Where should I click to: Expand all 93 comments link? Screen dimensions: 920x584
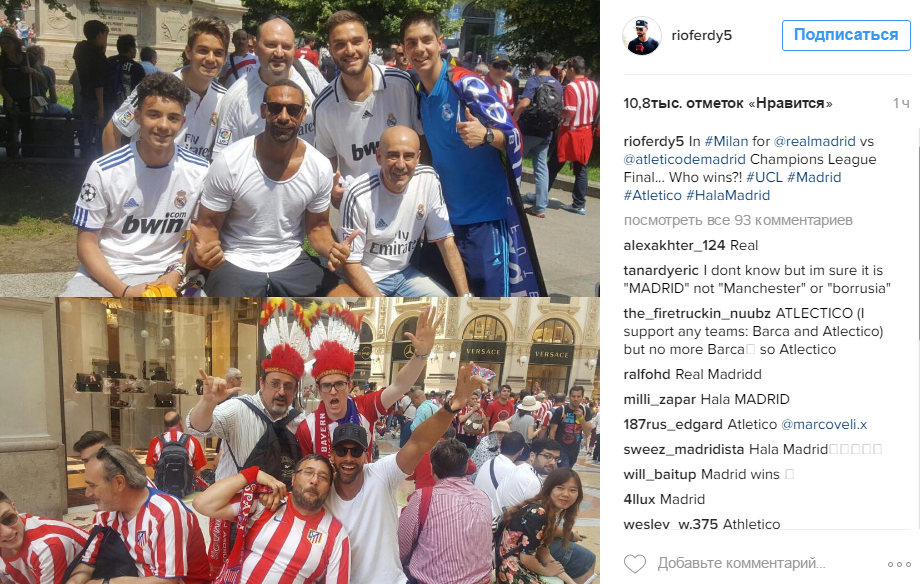(738, 220)
